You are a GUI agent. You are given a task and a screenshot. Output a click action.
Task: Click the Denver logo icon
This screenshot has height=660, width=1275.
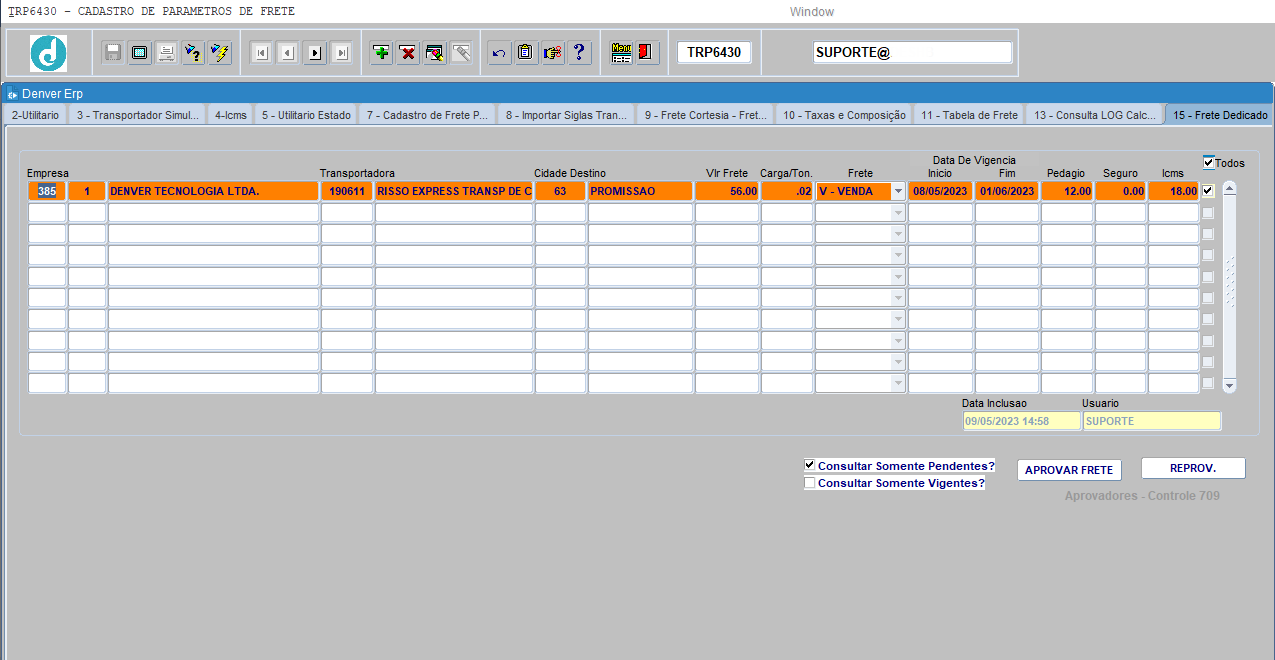(48, 53)
